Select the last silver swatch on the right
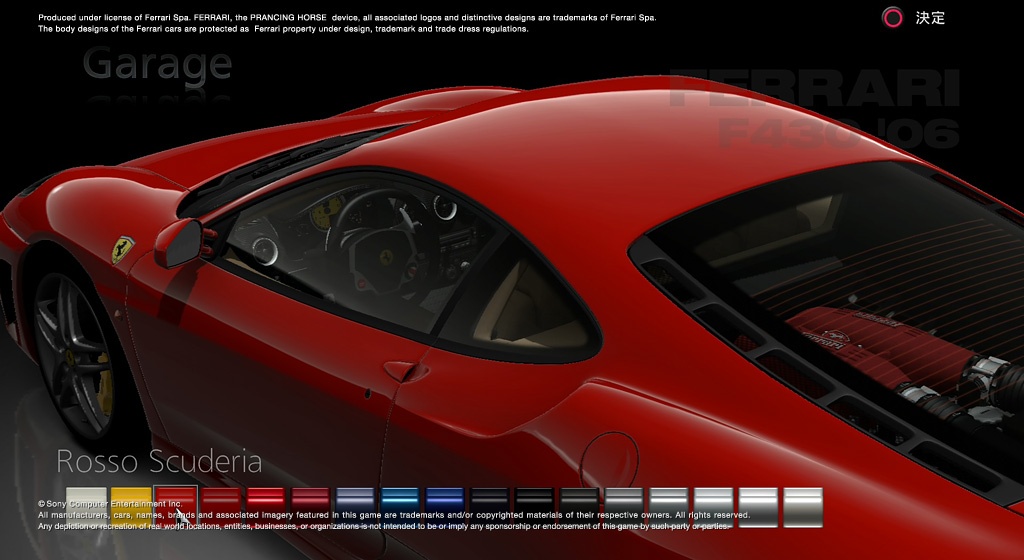Viewport: 1024px width, 560px height. [x=803, y=506]
